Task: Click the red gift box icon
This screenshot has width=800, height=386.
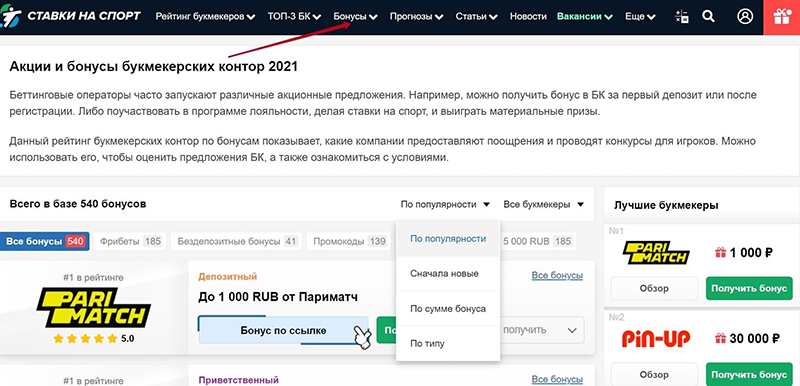Action: tap(782, 17)
